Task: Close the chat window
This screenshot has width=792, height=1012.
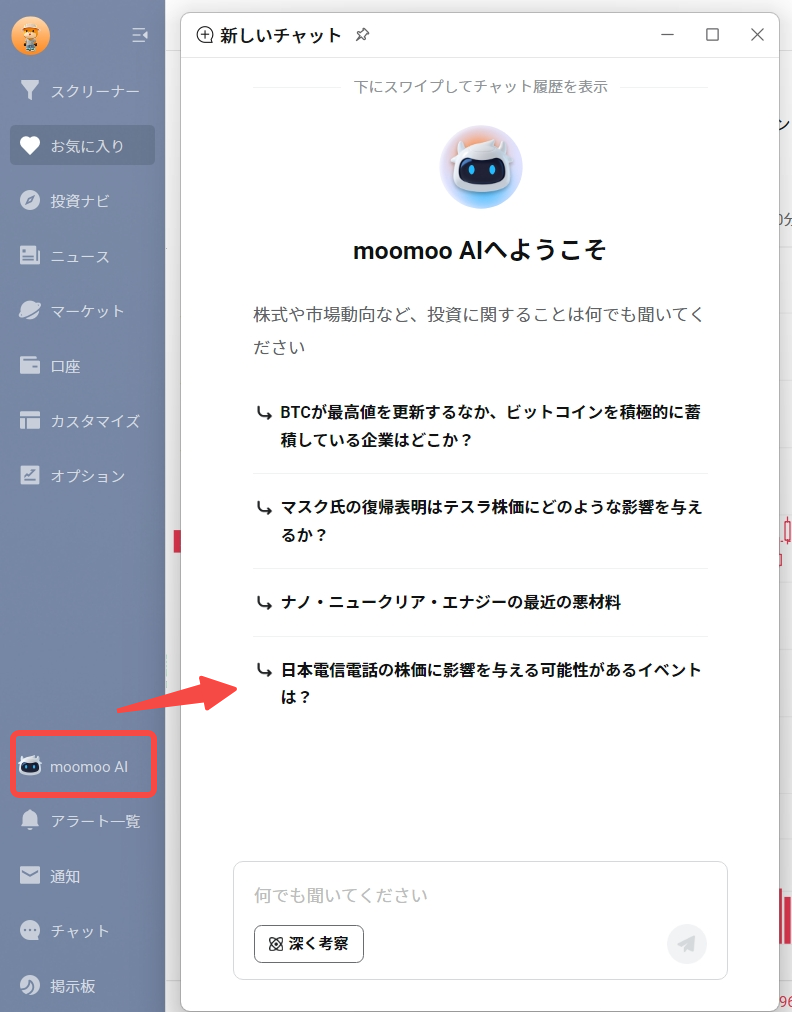Action: [757, 35]
